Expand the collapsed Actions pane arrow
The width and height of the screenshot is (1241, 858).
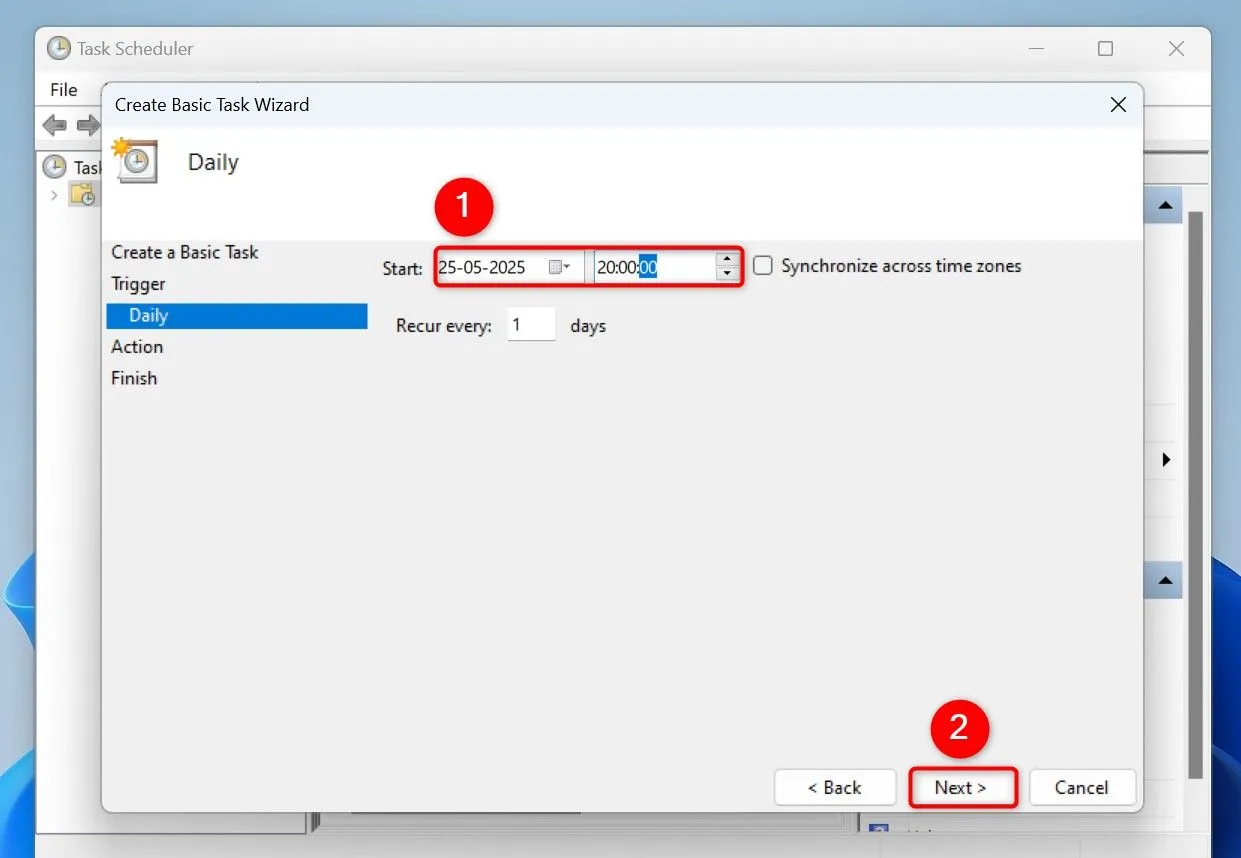1166,459
